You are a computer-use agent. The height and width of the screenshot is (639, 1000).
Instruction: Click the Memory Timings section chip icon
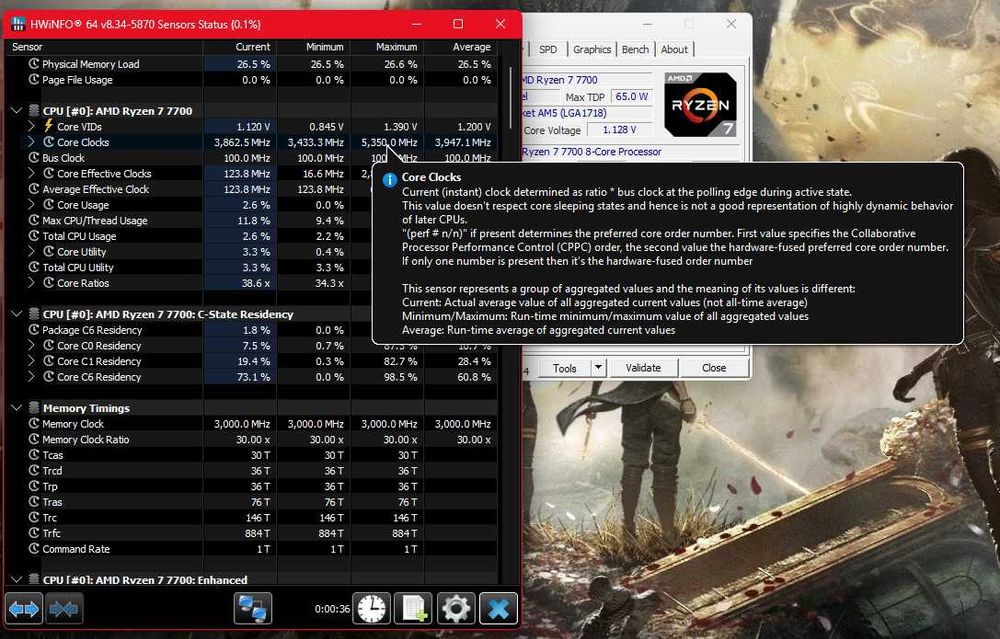34,408
